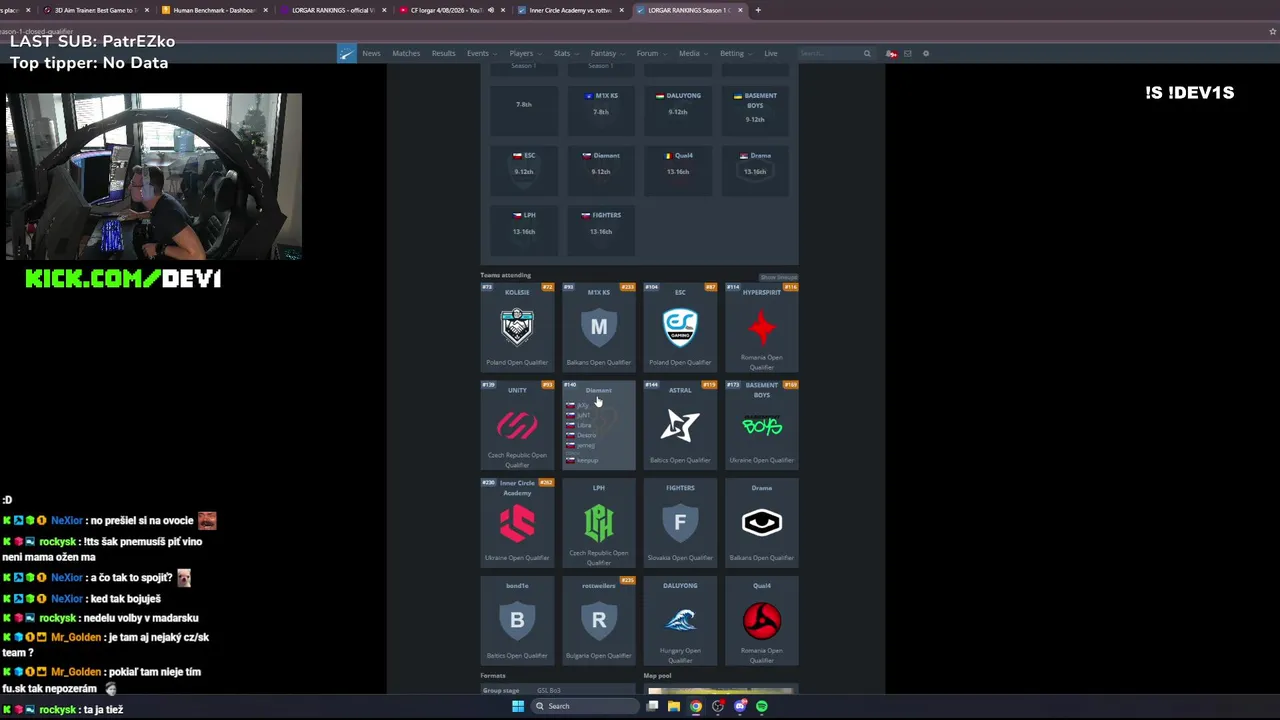Open the DALUYONG wave logo
This screenshot has height=720, width=1280.
[680, 620]
